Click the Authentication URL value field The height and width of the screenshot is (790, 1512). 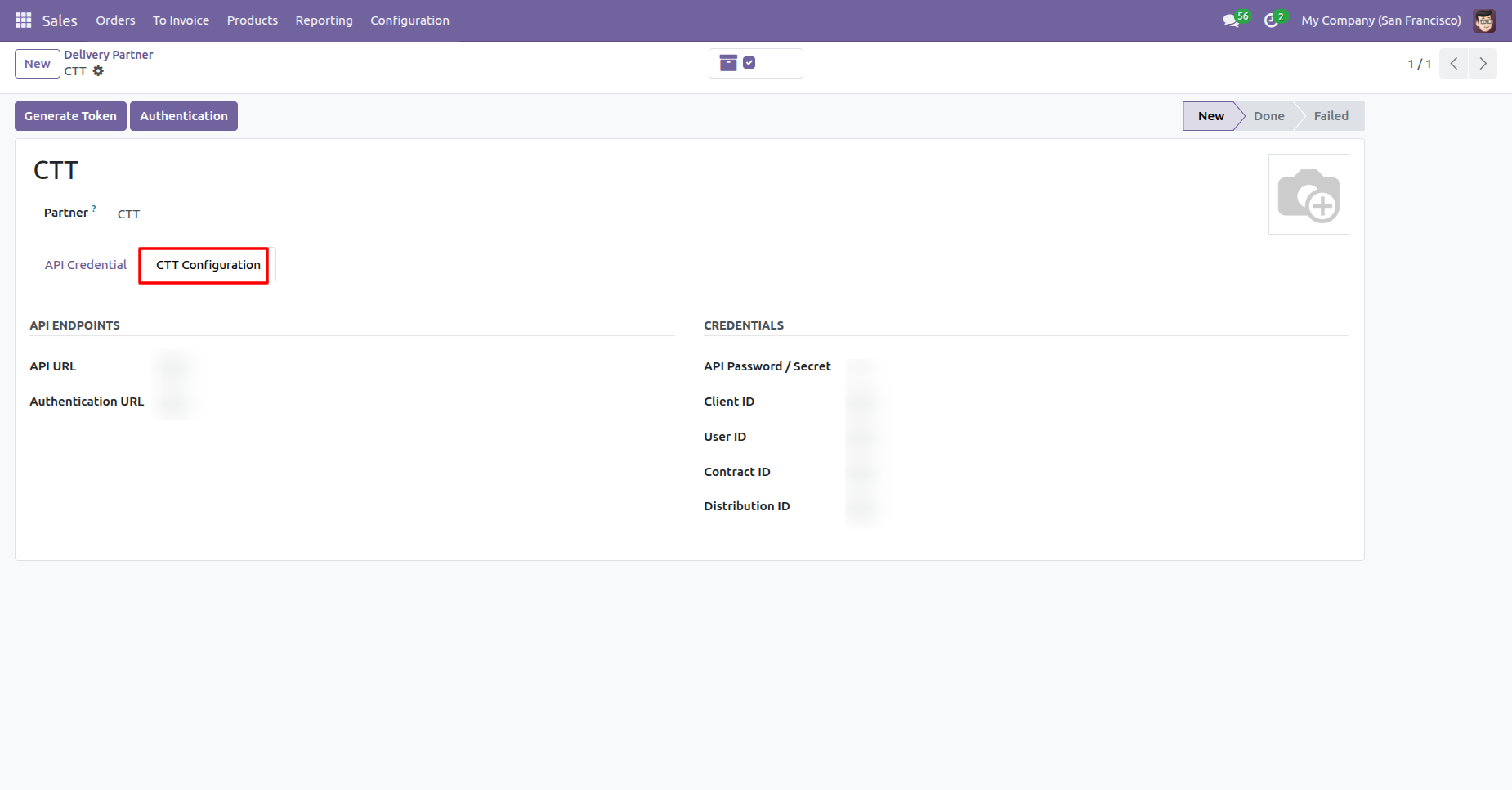tap(174, 402)
